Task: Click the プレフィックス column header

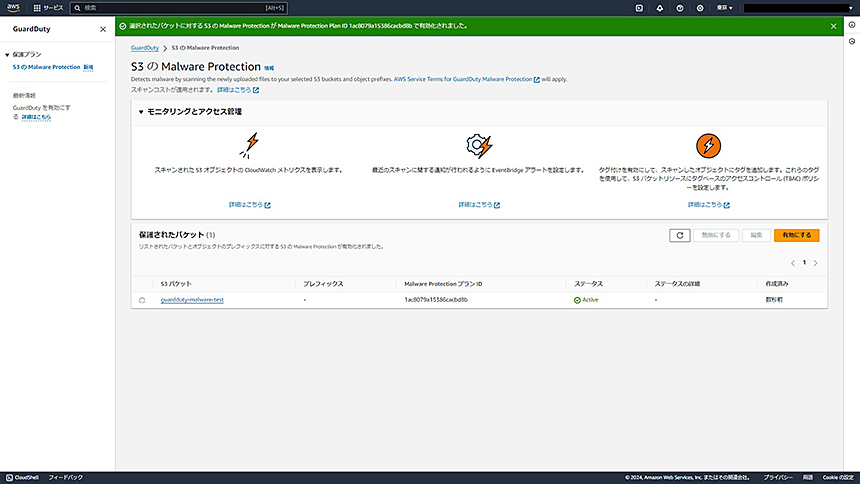Action: (323, 284)
